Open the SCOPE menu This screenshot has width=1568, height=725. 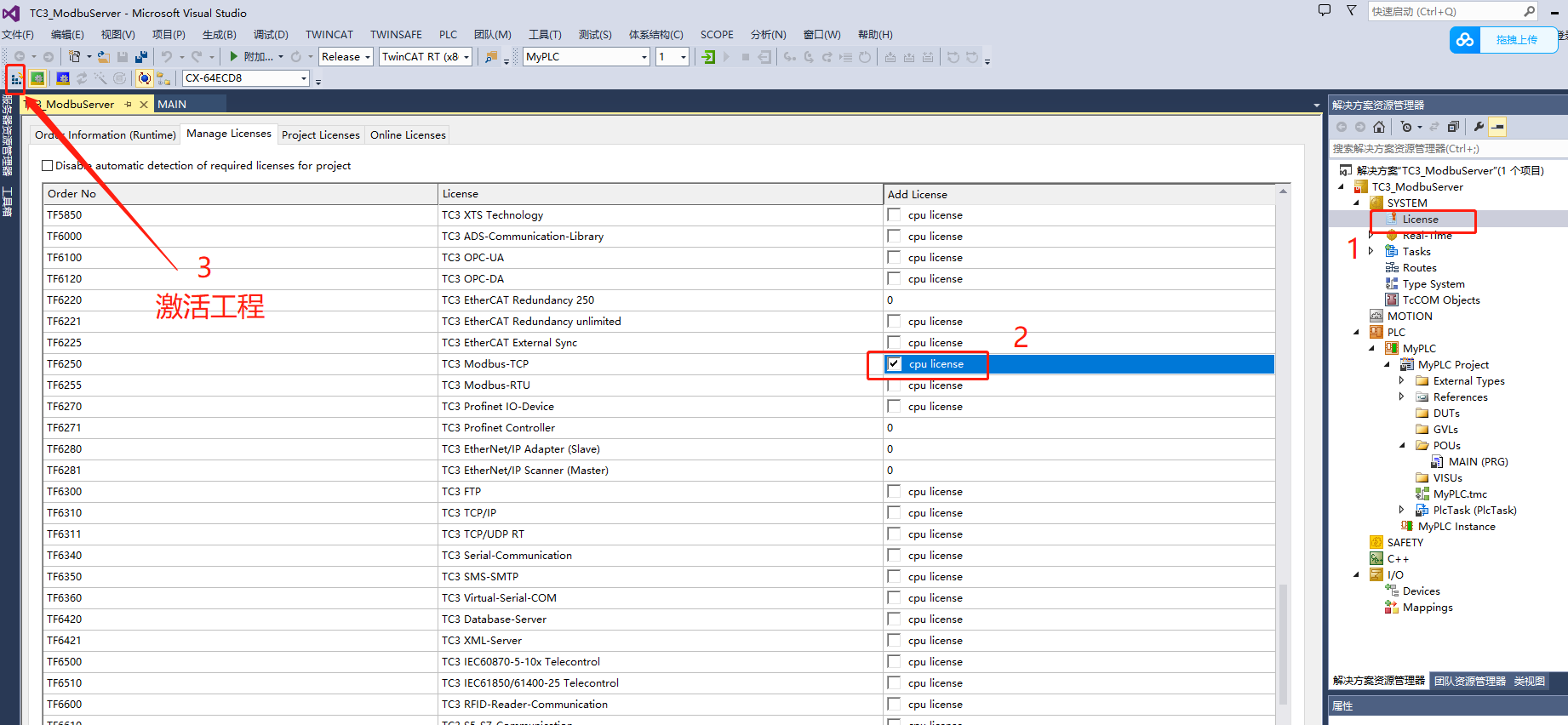point(717,35)
